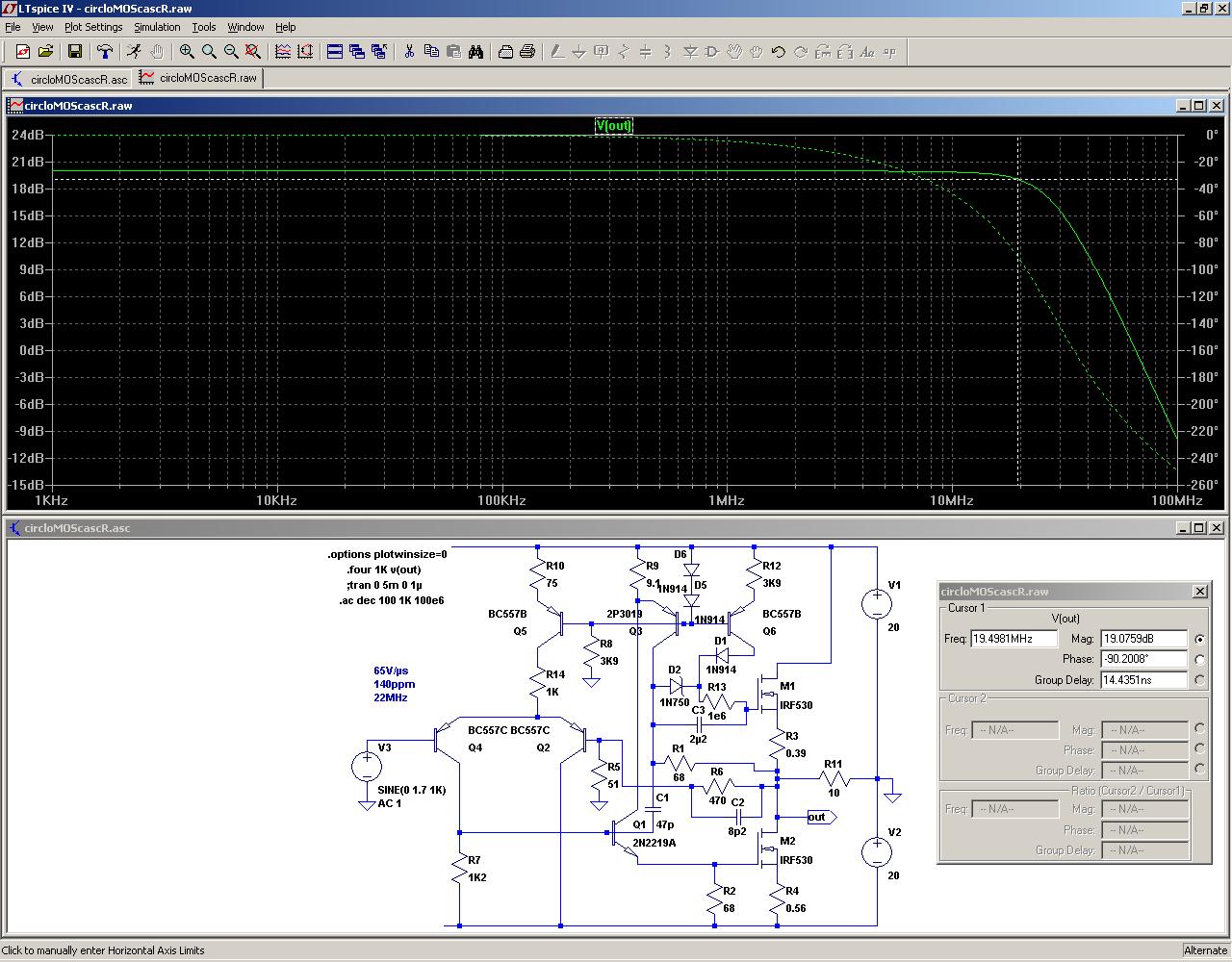This screenshot has width=1232, height=962.
Task: Click the V(out) trace label
Action: pos(614,126)
